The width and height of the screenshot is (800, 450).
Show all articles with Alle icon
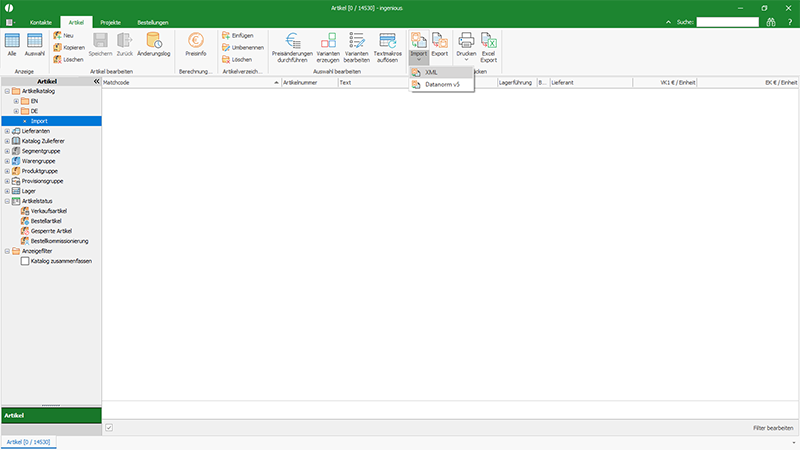[12, 44]
